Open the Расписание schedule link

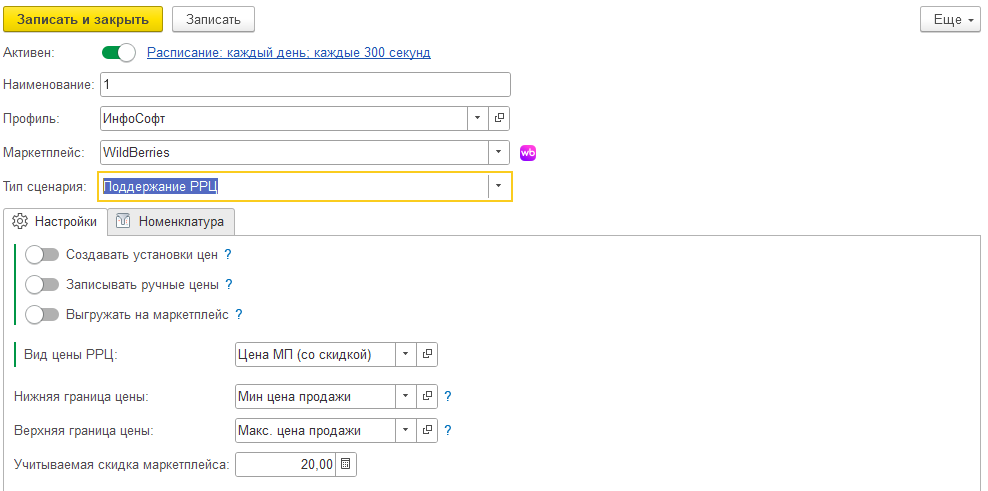pyautogui.click(x=289, y=53)
